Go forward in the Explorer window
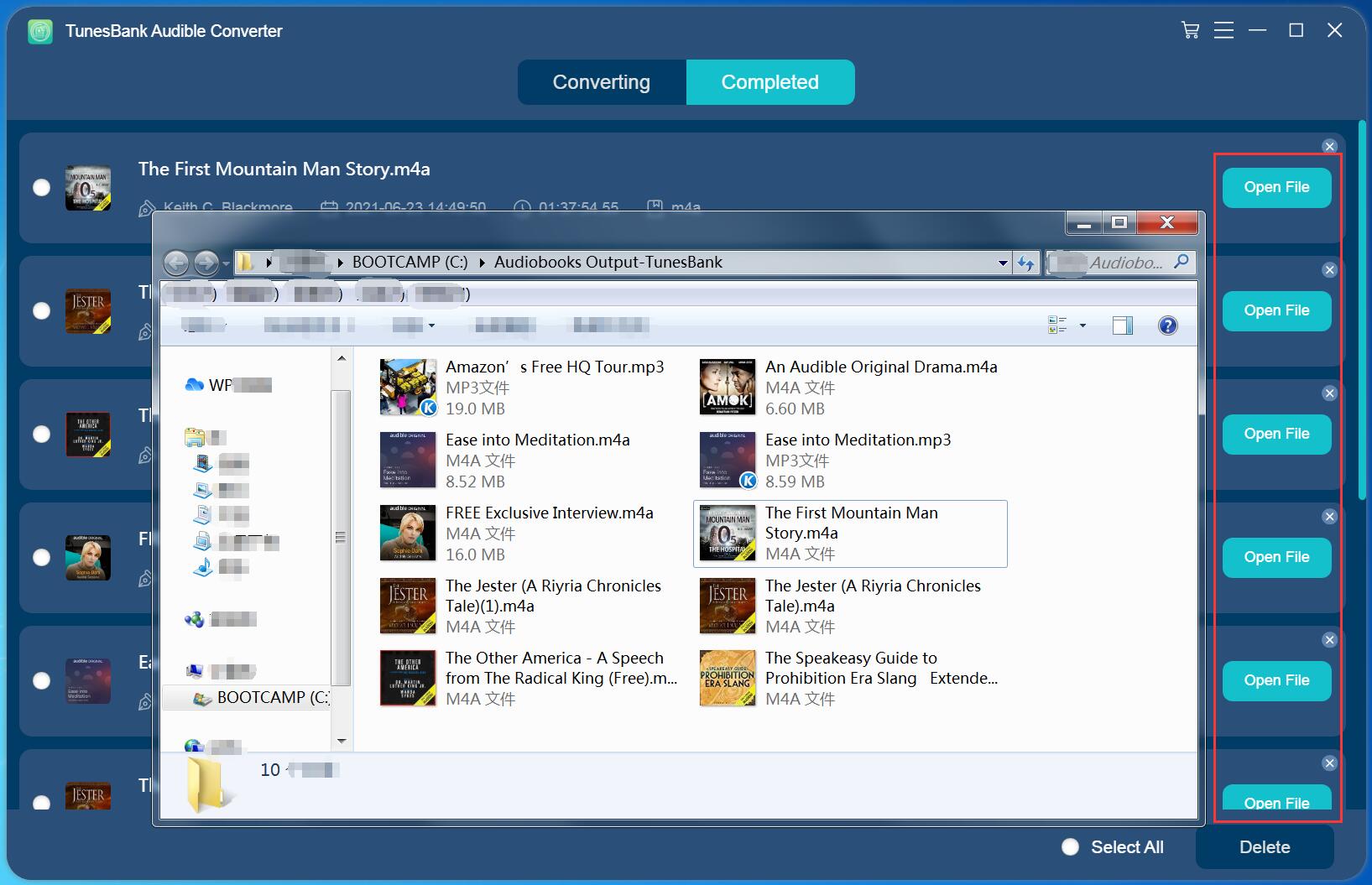The image size is (1372, 885). [206, 263]
